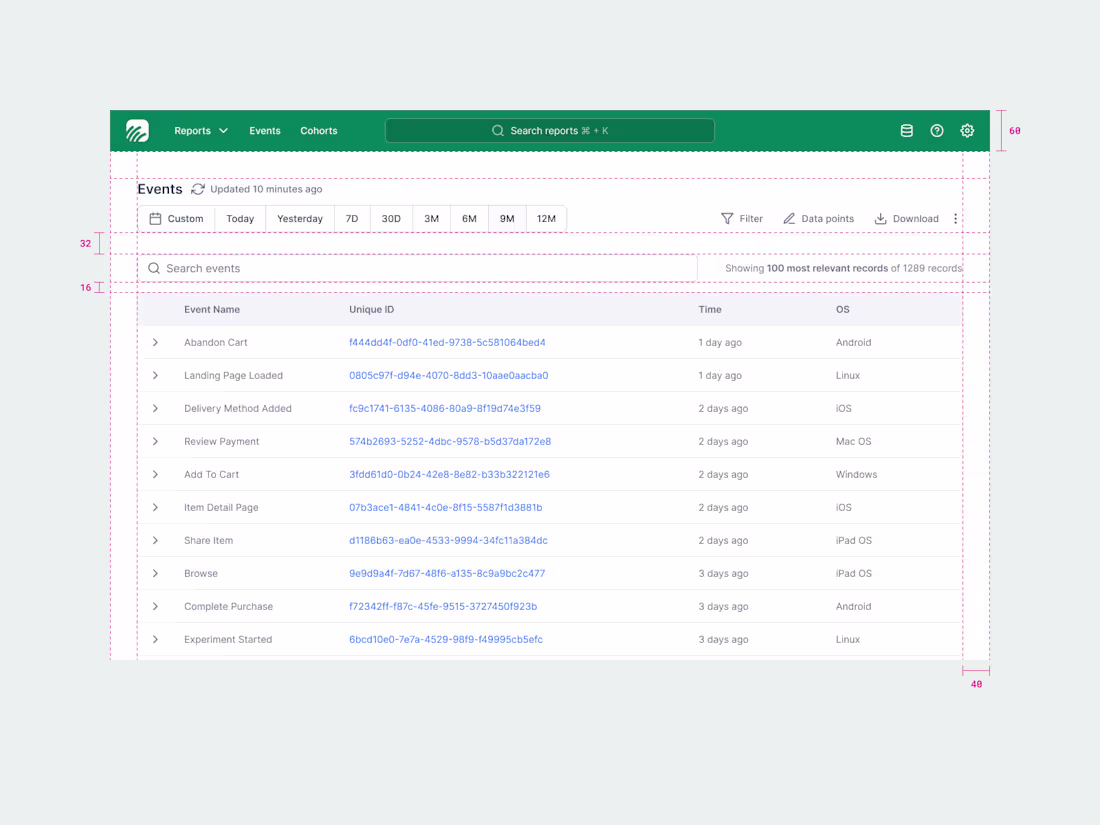Click the help question mark icon
This screenshot has width=1100, height=825.
[937, 130]
